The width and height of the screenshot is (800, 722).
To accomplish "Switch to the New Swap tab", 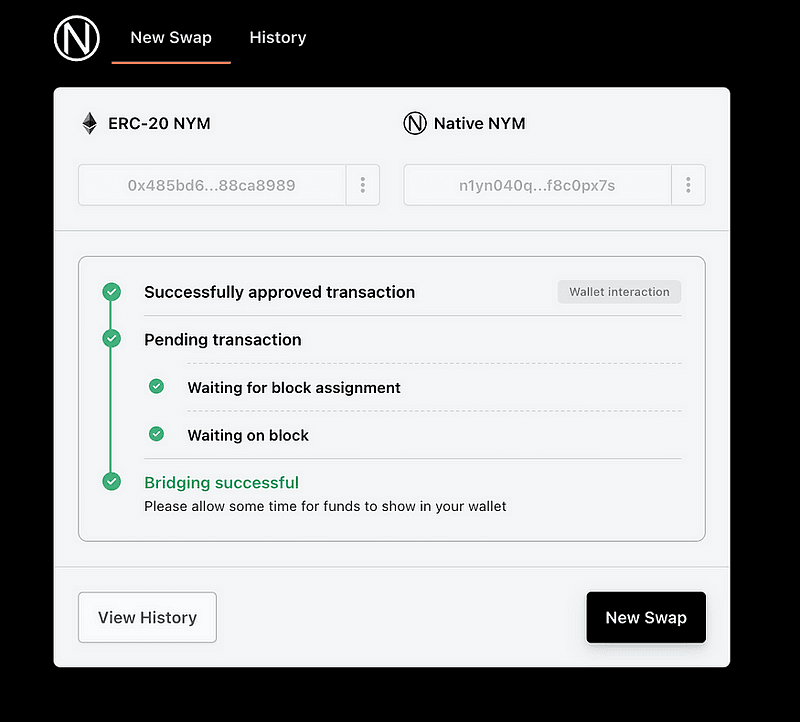I will (171, 38).
